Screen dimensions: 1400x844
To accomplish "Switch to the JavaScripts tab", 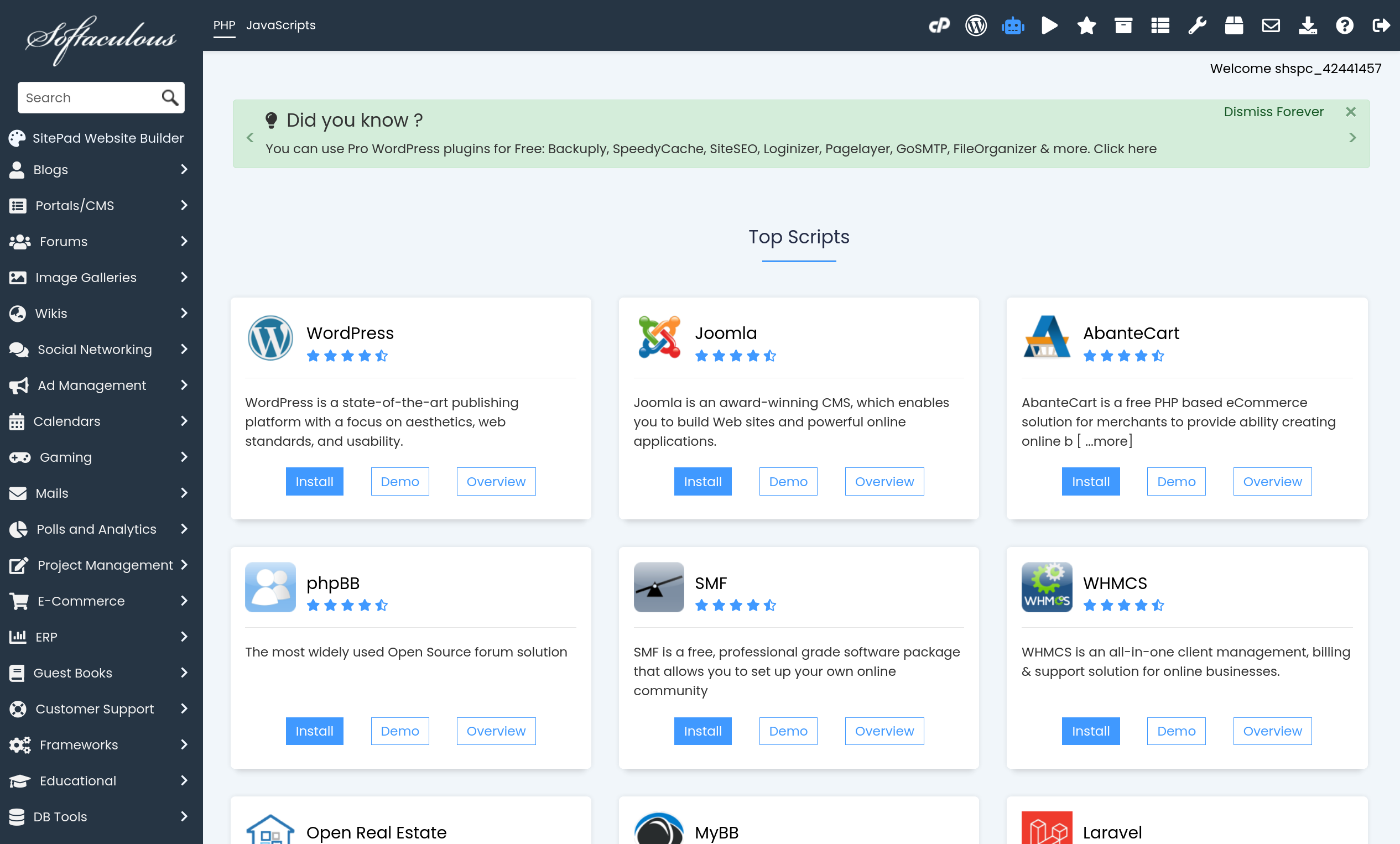I will (280, 25).
